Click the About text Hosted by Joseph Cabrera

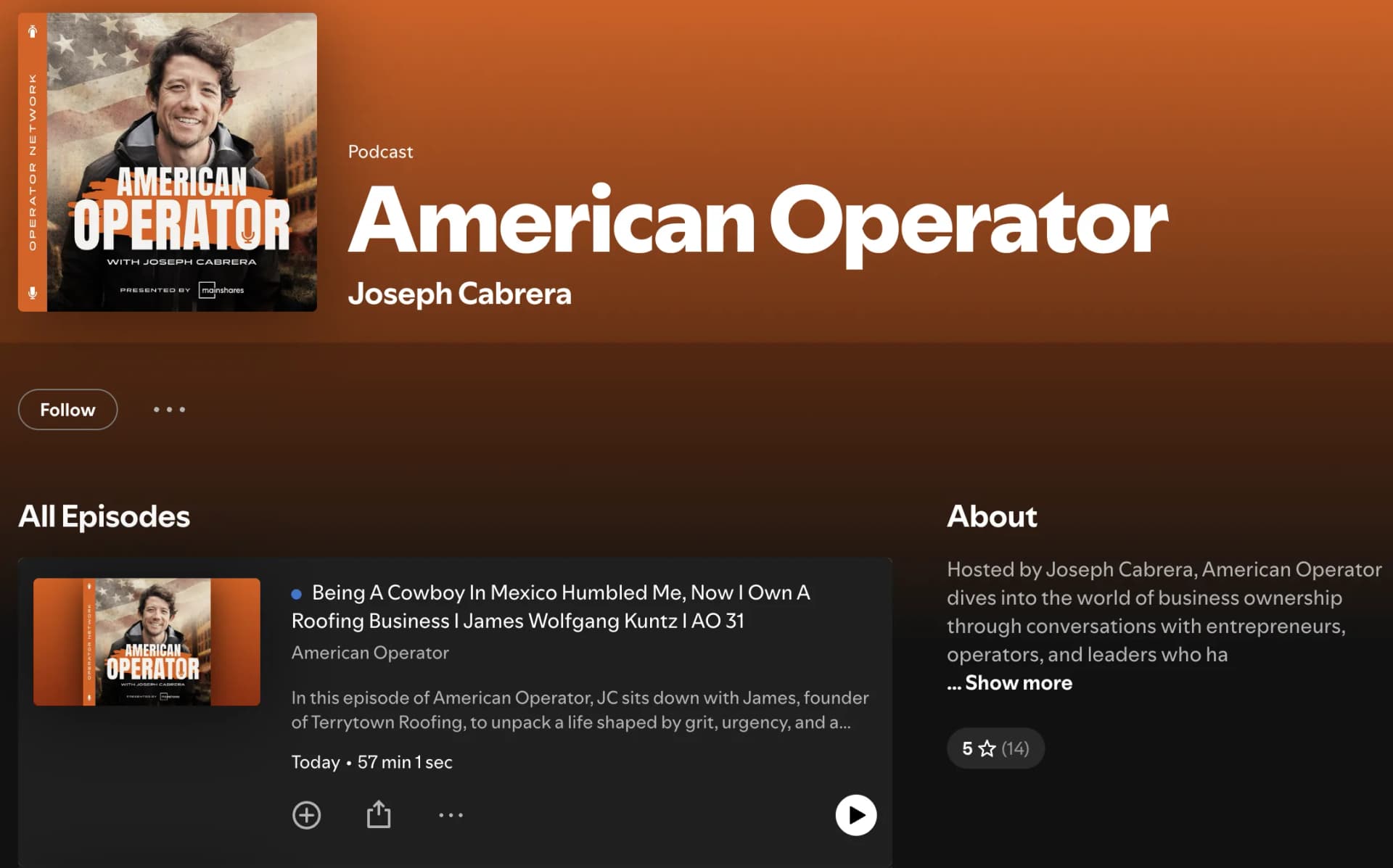(x=1164, y=611)
